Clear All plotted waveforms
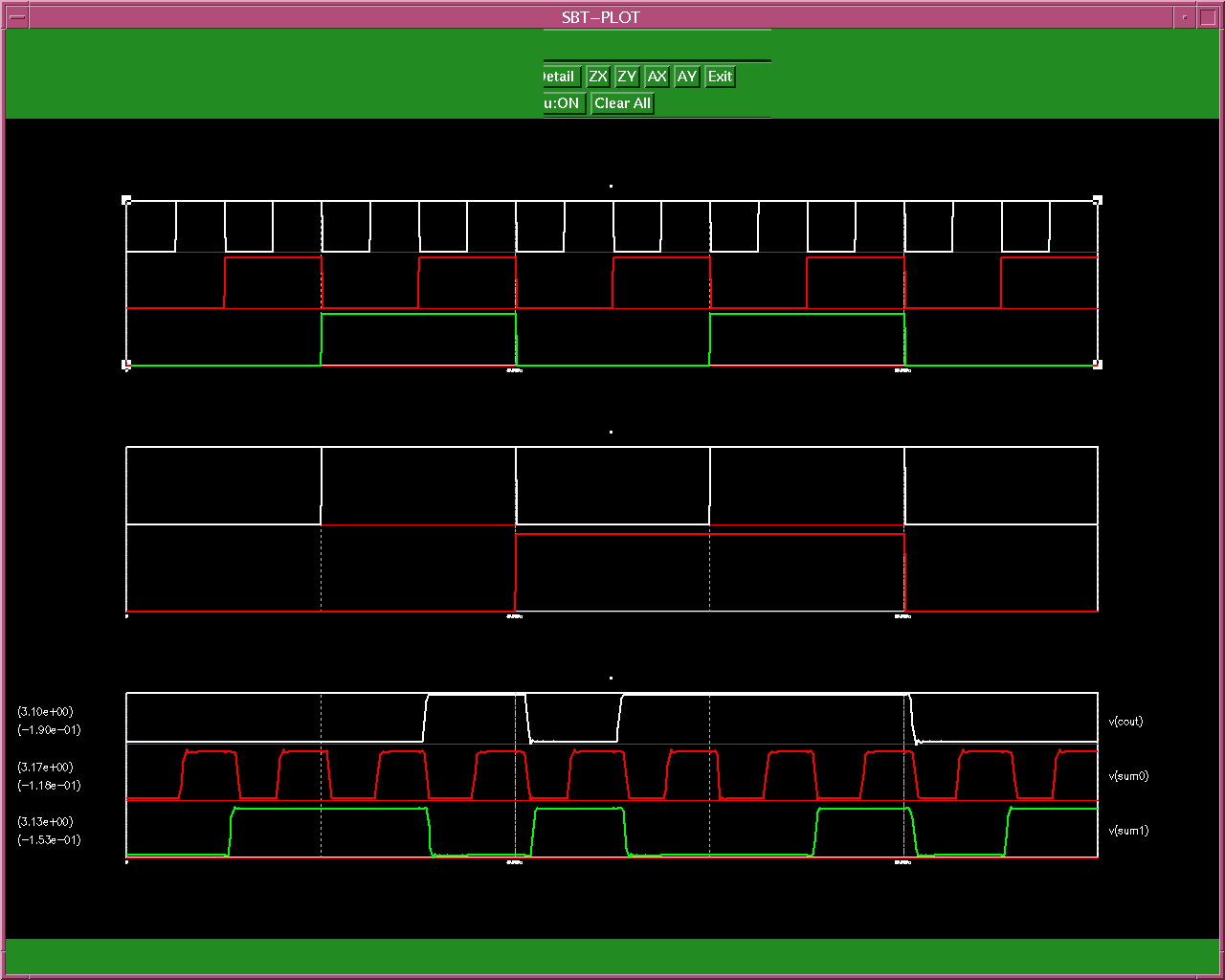Viewport: 1225px width, 980px height. (x=622, y=103)
